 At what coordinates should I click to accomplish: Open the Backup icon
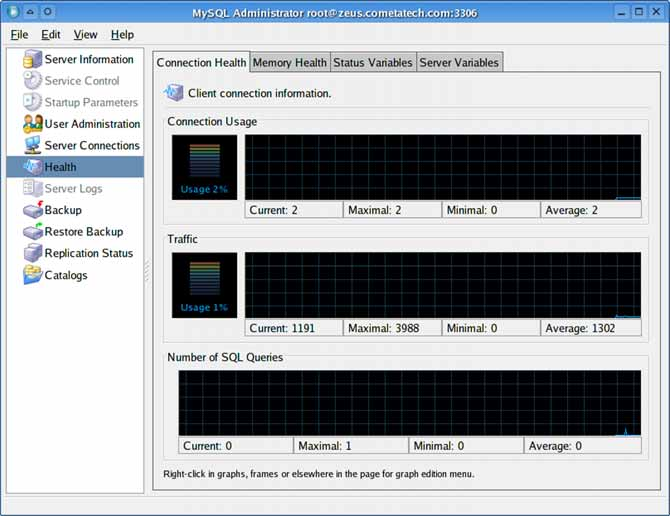tap(32, 210)
